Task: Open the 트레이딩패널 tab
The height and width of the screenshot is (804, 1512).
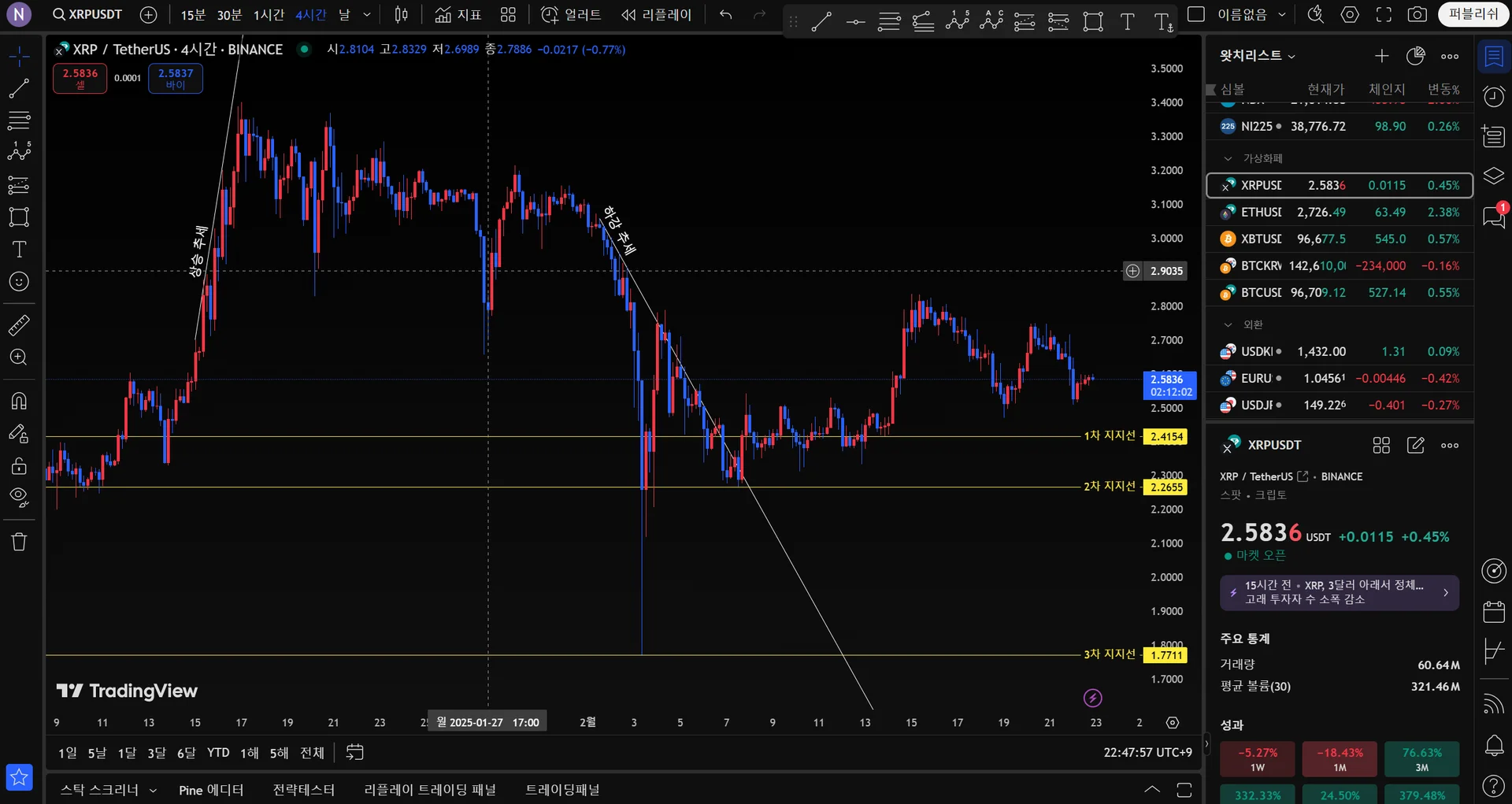Action: 562,790
